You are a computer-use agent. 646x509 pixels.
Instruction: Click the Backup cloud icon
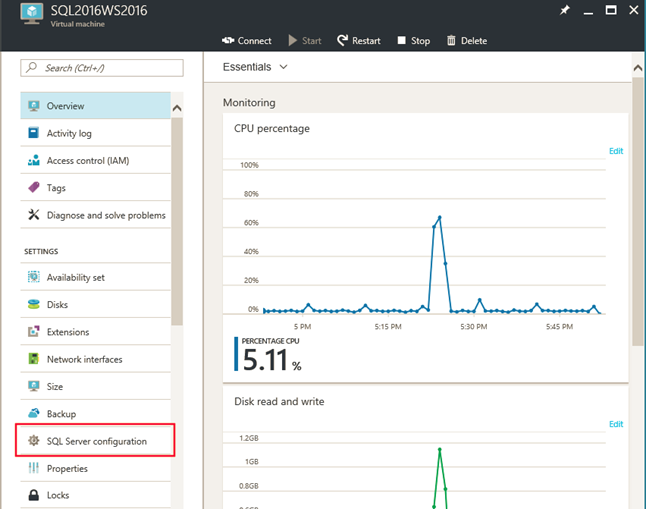click(x=34, y=413)
